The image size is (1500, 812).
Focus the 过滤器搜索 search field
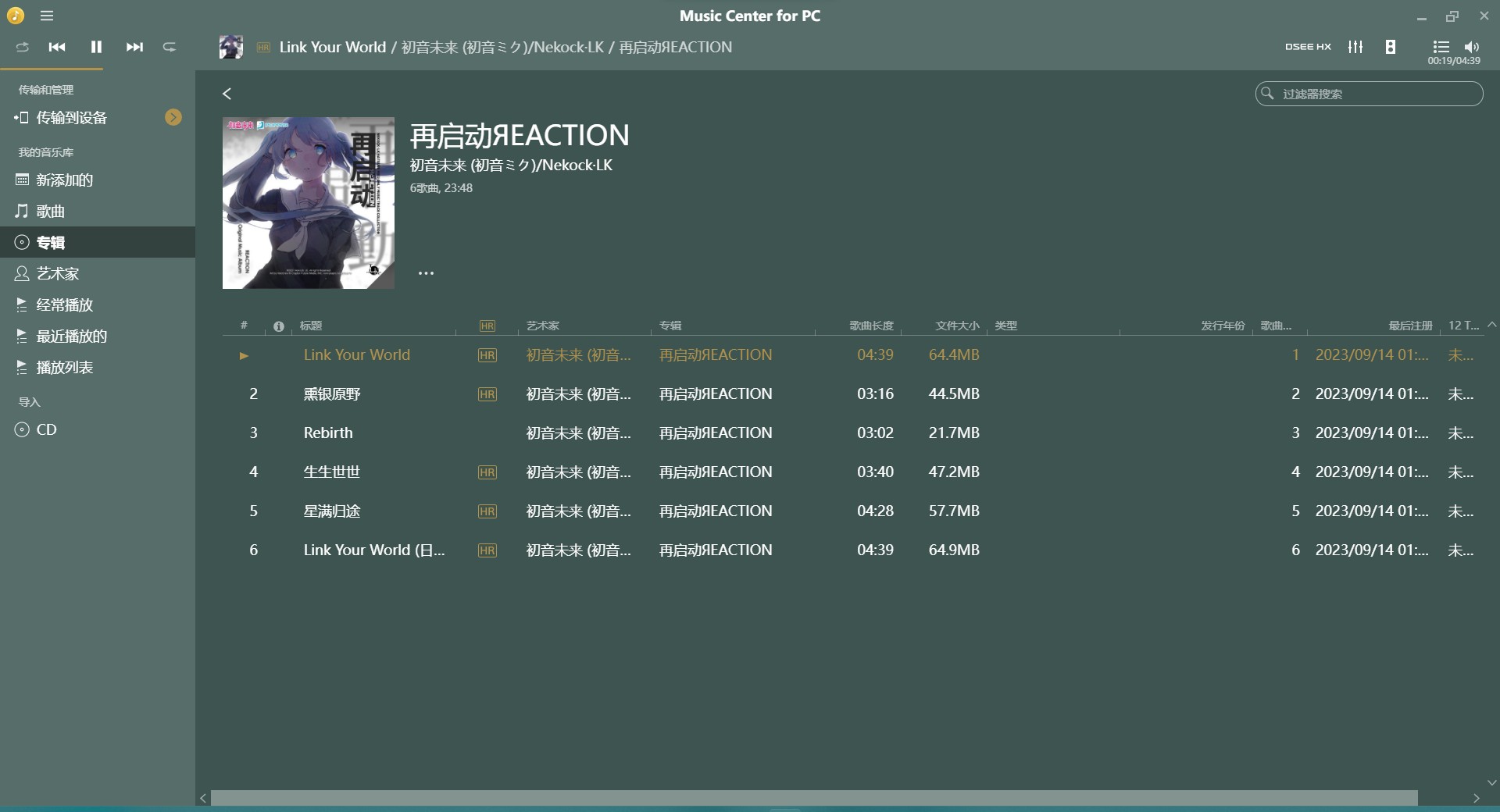(x=1369, y=94)
